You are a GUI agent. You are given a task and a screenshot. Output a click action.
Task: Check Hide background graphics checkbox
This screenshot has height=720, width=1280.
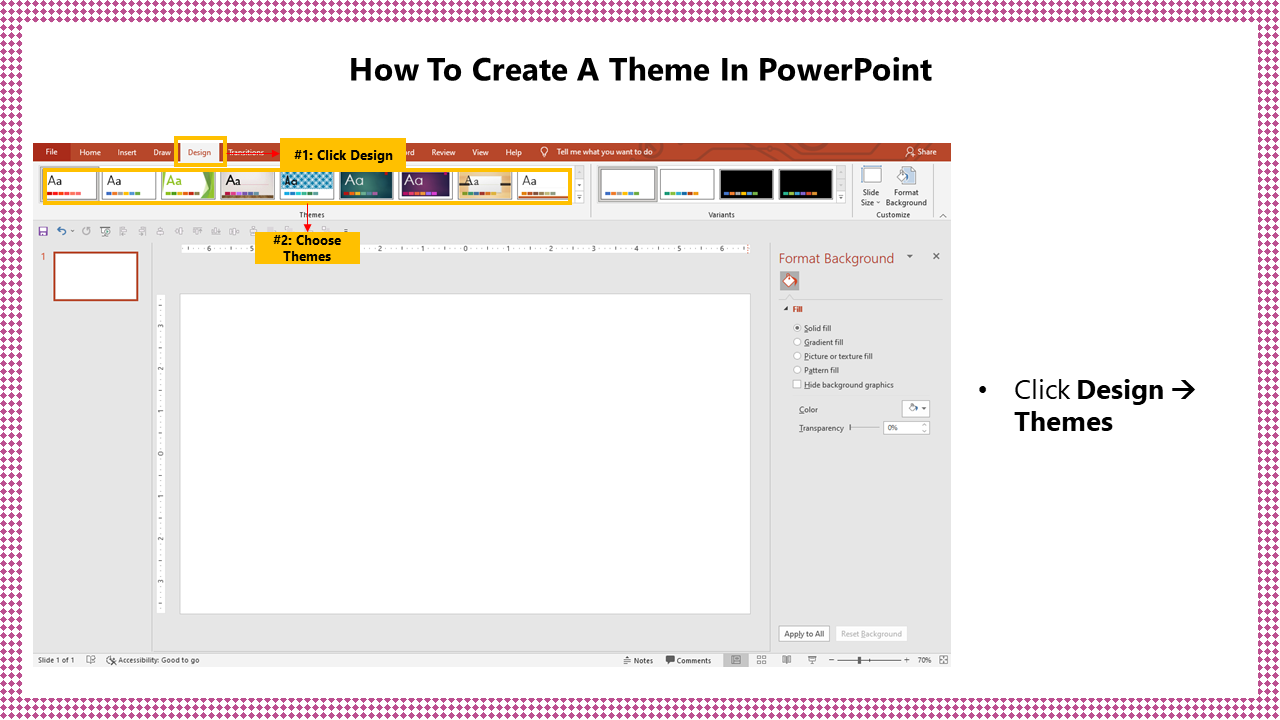[x=797, y=384]
